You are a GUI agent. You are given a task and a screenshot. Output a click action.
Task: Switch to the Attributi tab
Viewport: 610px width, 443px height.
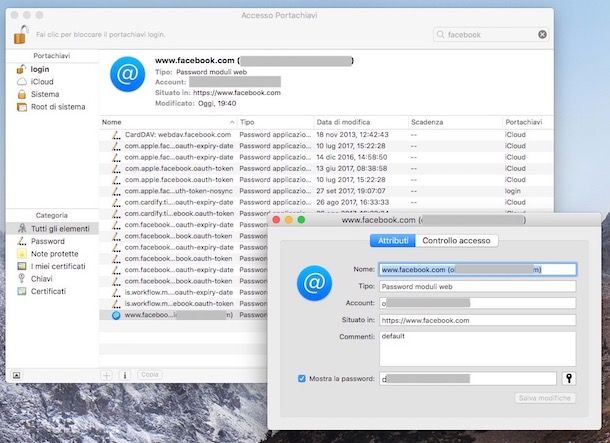[x=393, y=241]
